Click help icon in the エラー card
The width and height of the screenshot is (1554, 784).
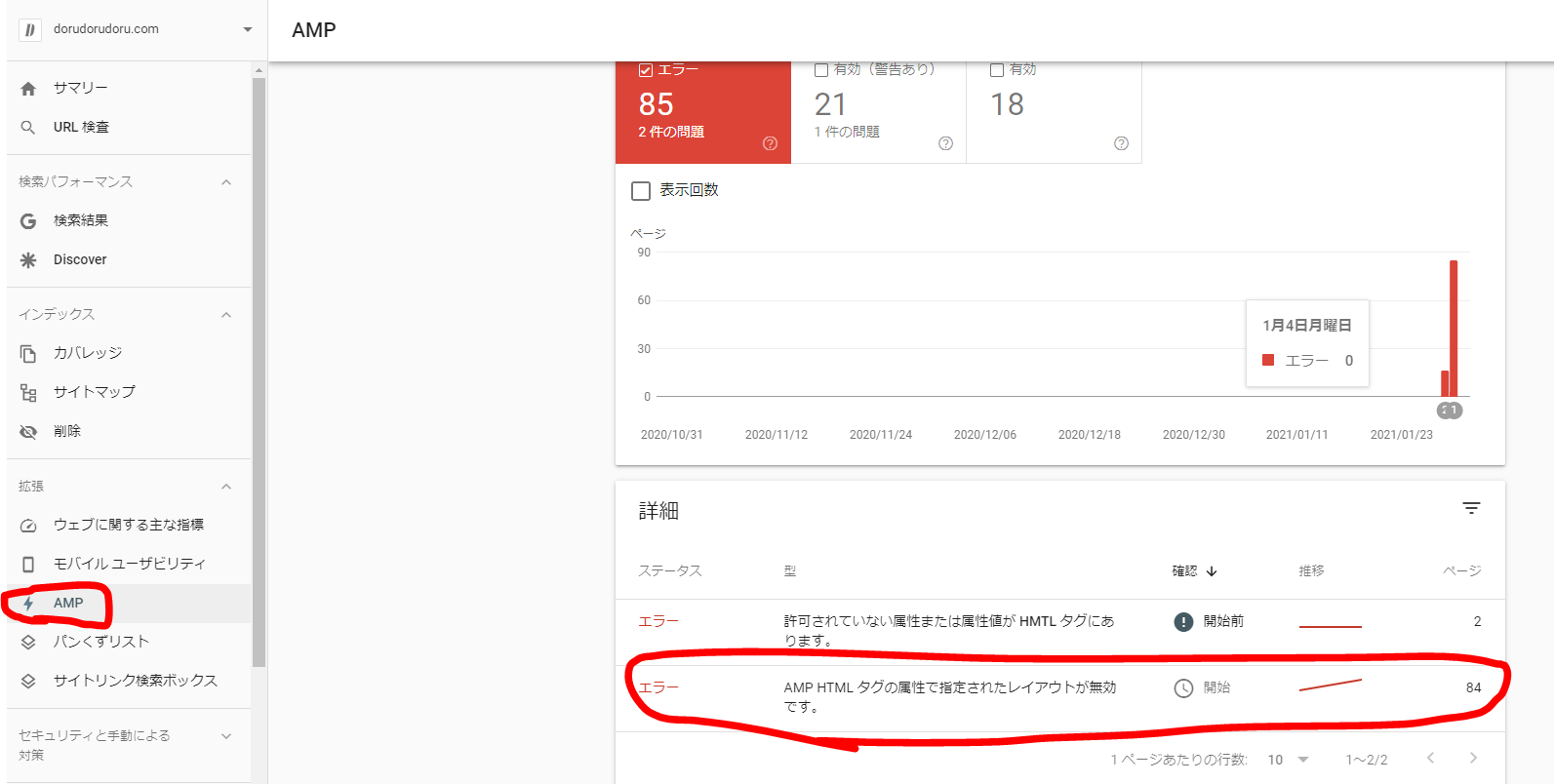point(770,143)
